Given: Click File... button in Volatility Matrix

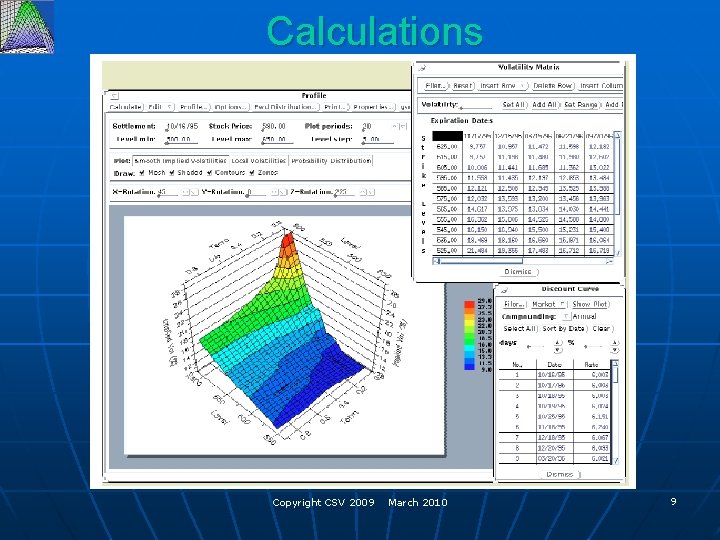Looking at the screenshot, I should pyautogui.click(x=434, y=86).
